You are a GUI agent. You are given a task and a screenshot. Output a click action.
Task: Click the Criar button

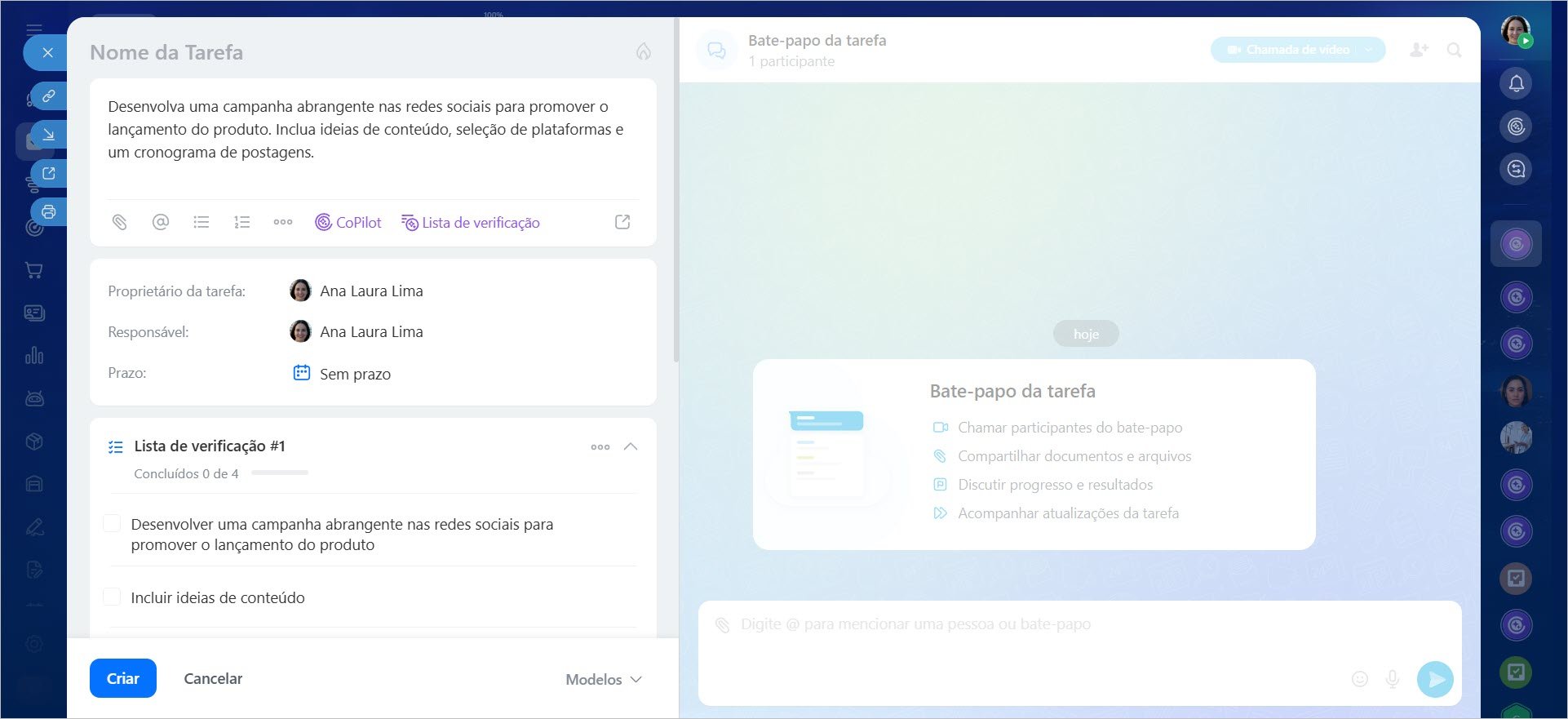coord(123,678)
